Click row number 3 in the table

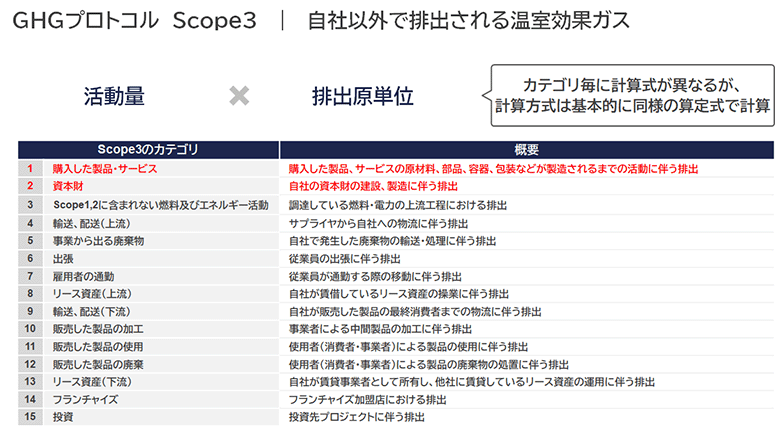pyautogui.click(x=31, y=204)
